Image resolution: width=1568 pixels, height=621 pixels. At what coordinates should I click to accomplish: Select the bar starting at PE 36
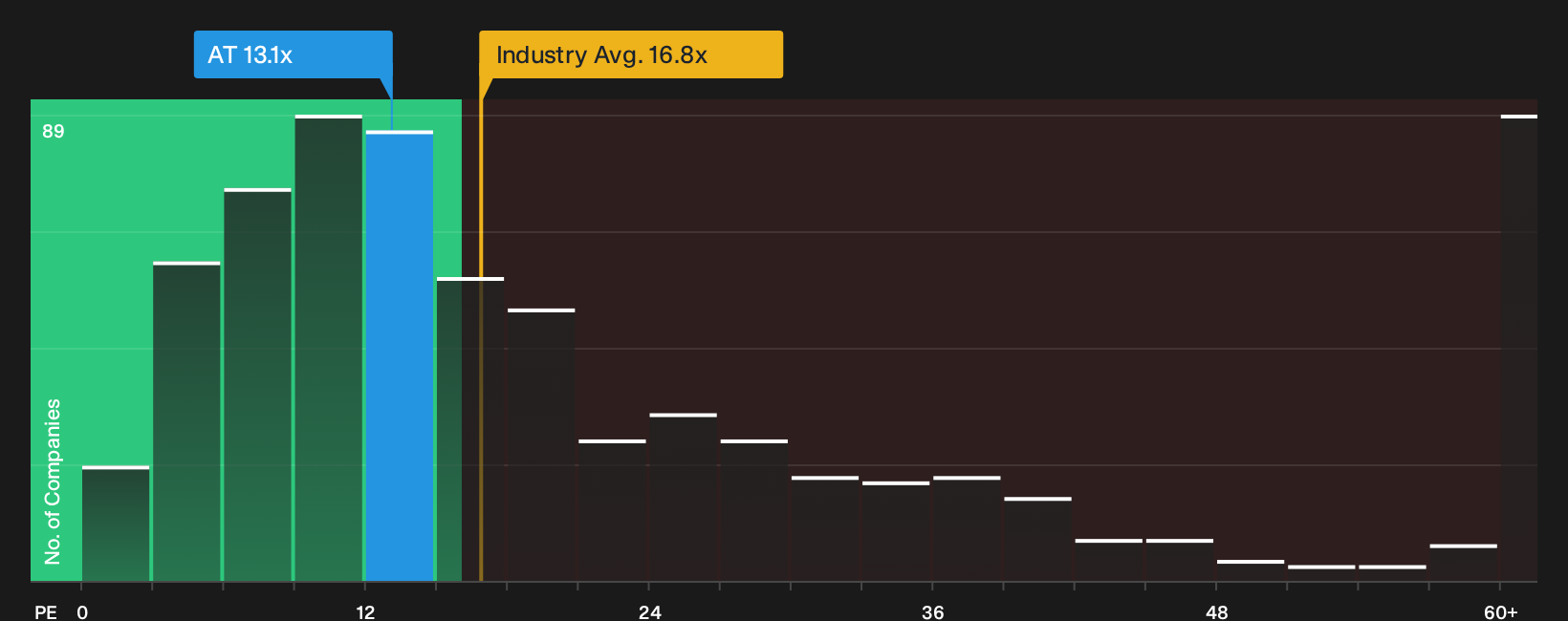point(967,528)
